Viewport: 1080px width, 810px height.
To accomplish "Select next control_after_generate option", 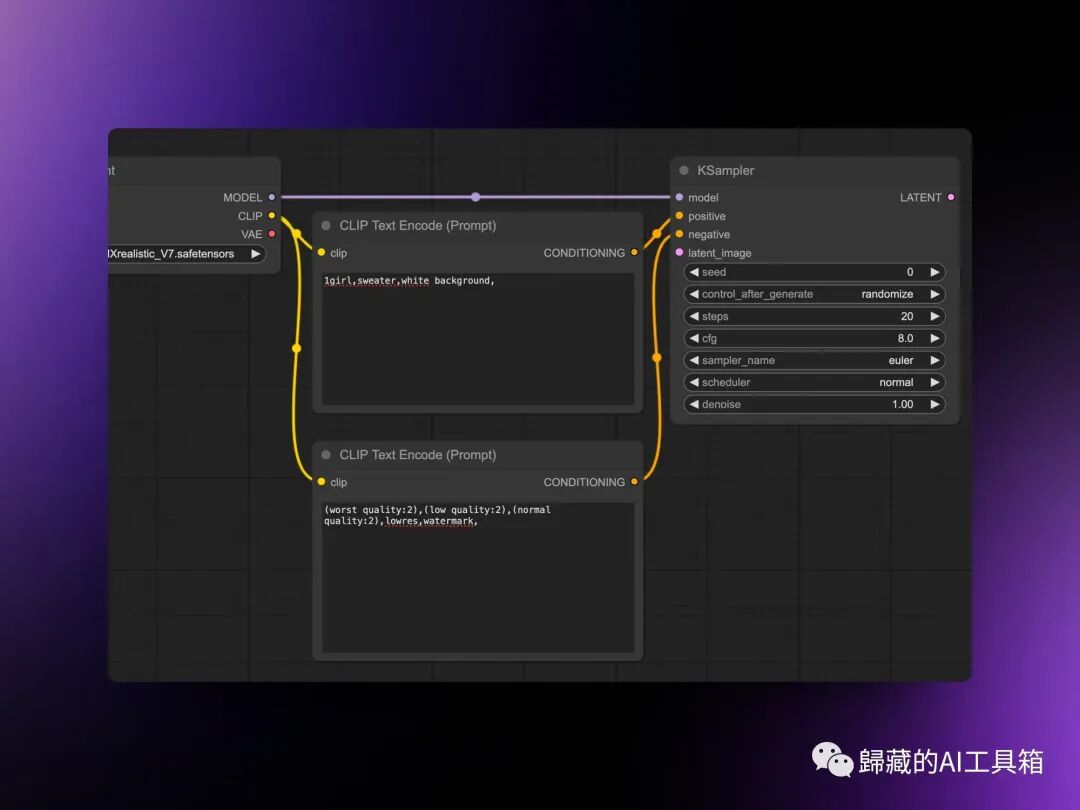I will pyautogui.click(x=935, y=294).
